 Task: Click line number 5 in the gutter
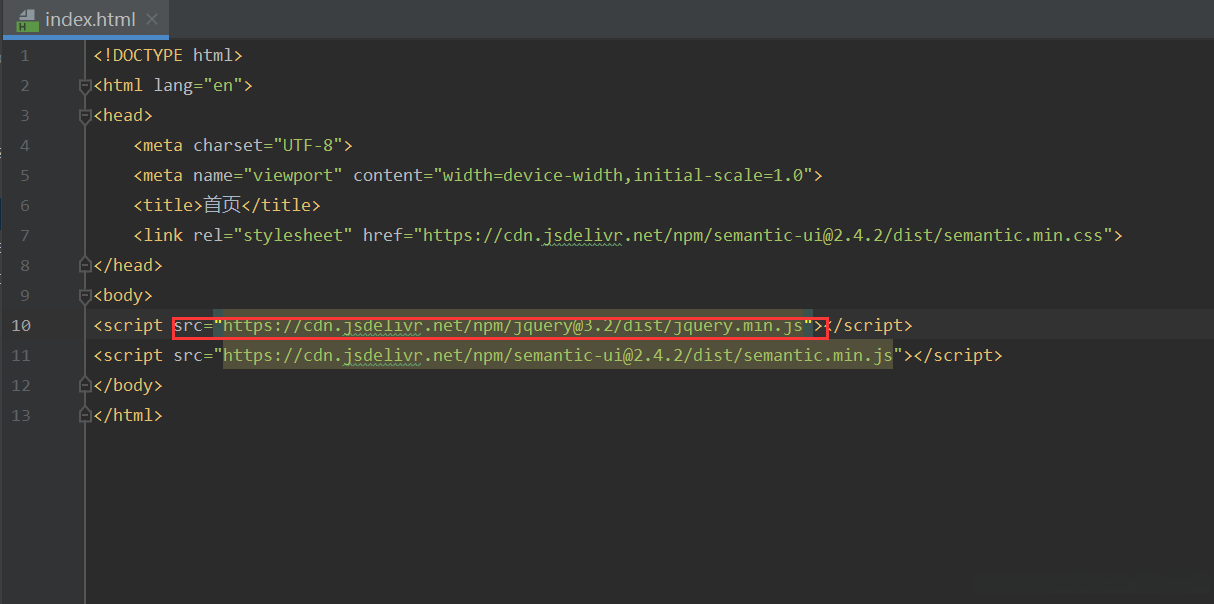[x=25, y=176]
